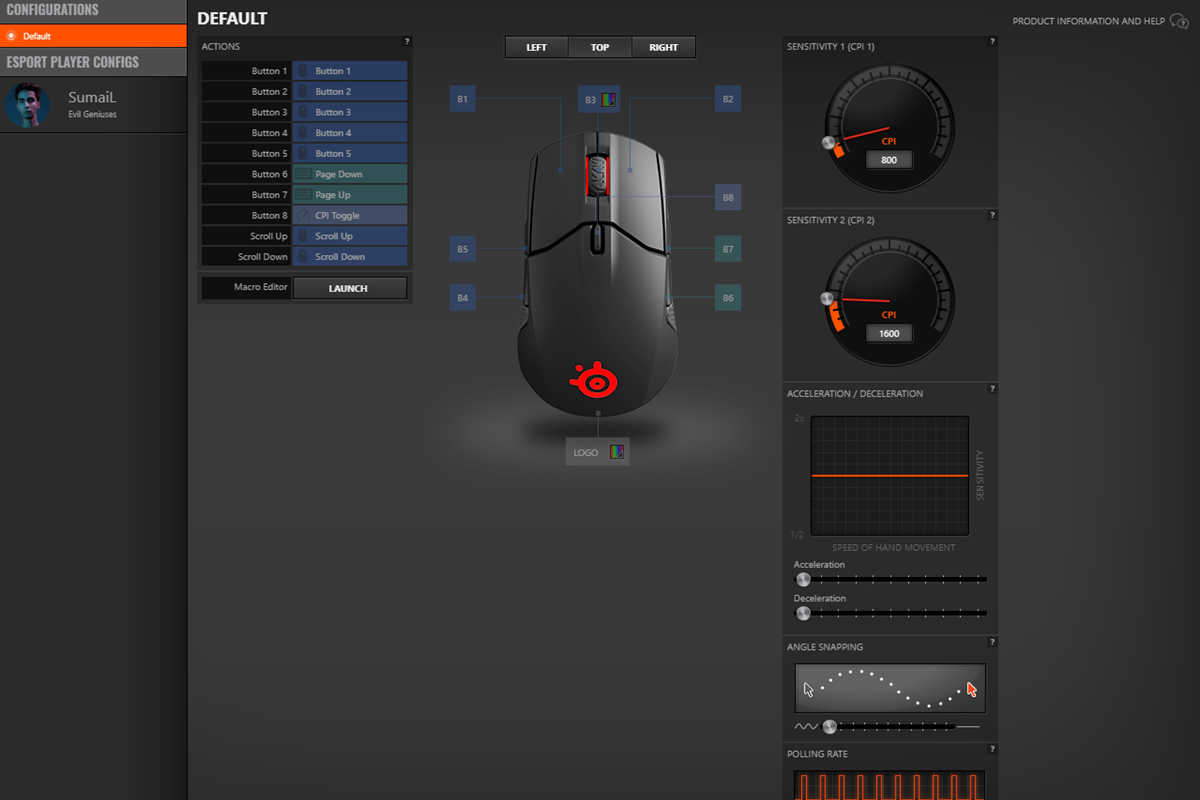Switch to the TOP mouse view

[600, 47]
